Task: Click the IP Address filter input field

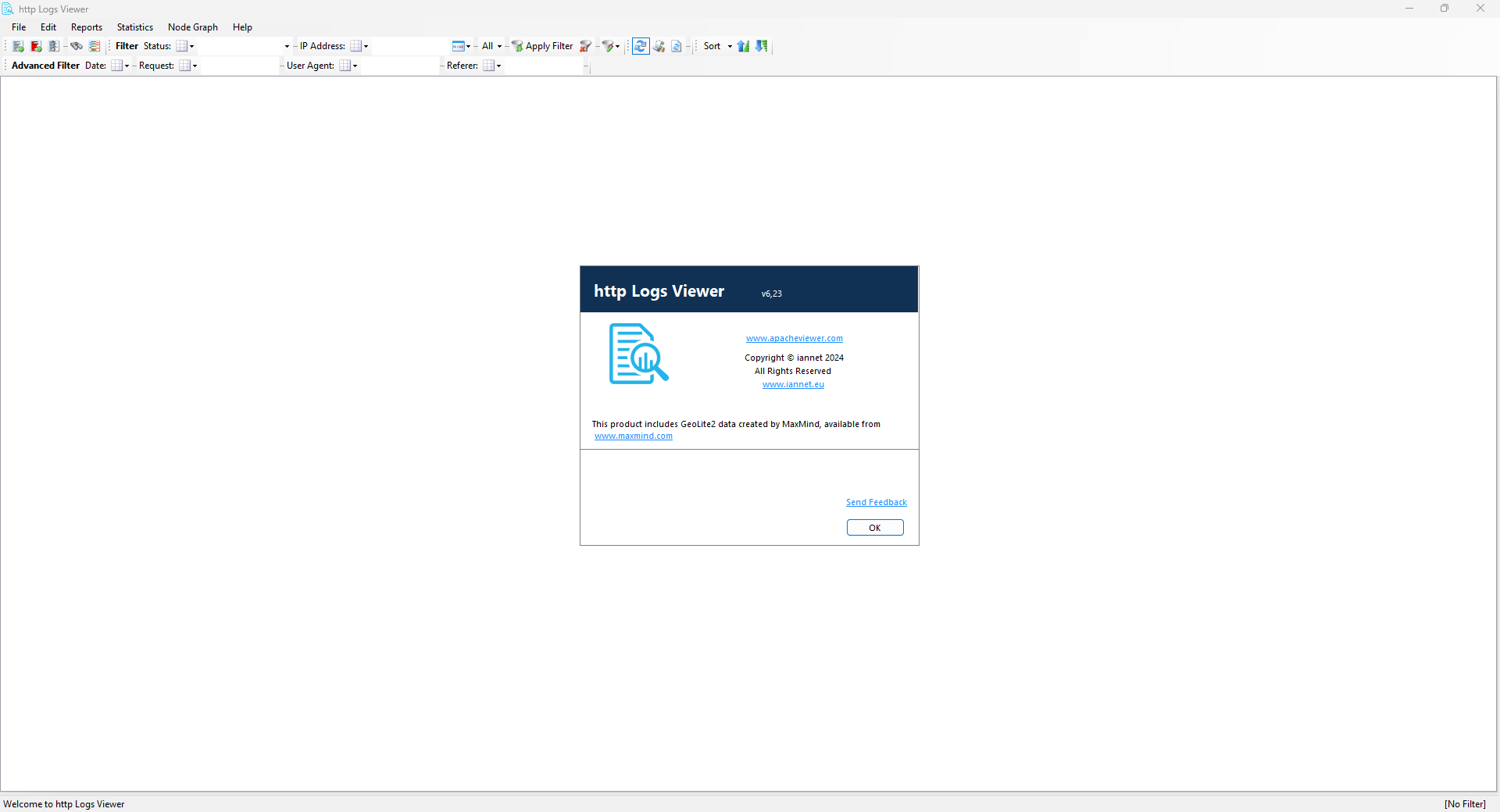Action: (x=409, y=46)
